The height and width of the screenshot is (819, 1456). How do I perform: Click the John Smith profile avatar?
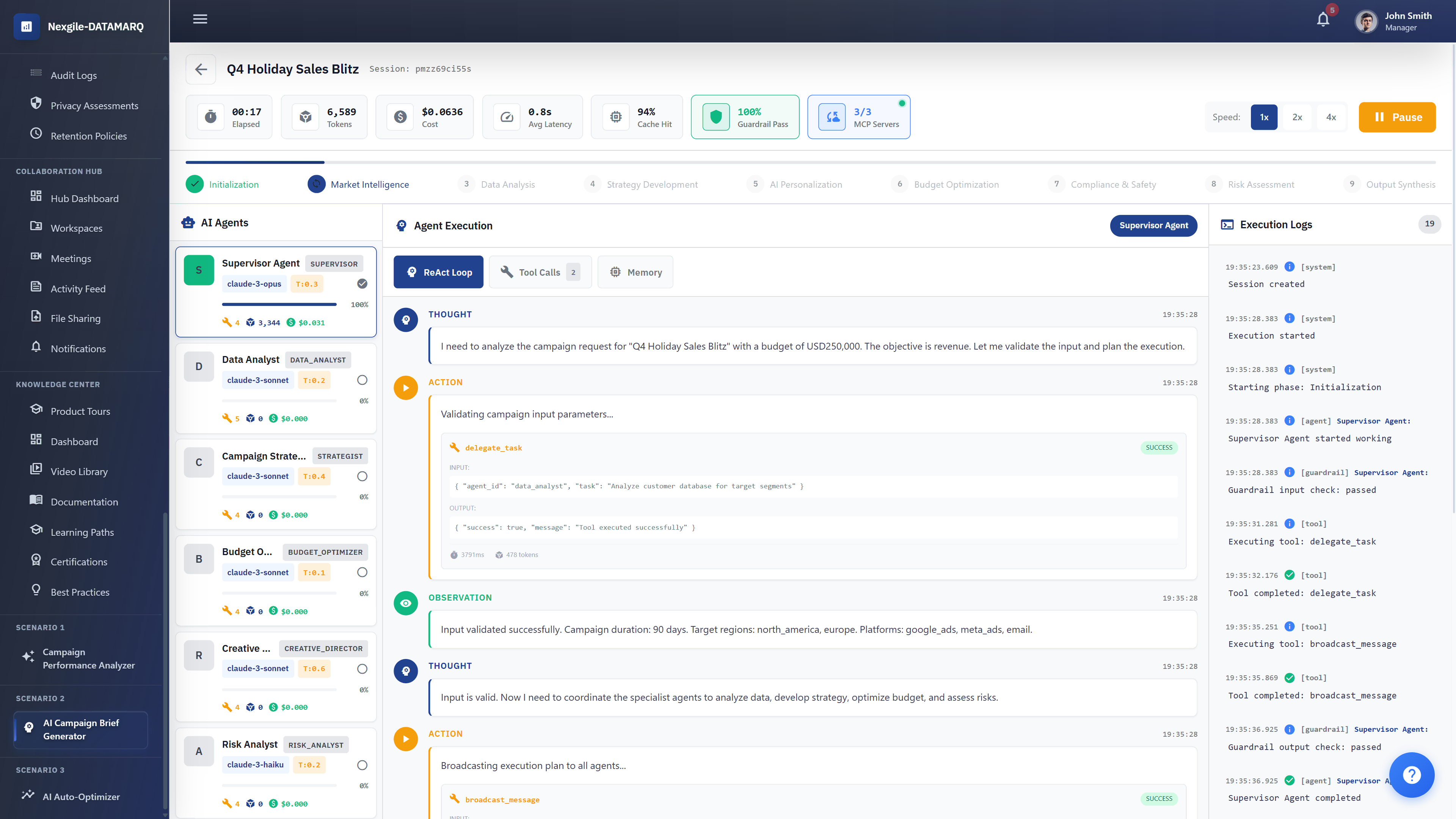tap(1366, 21)
